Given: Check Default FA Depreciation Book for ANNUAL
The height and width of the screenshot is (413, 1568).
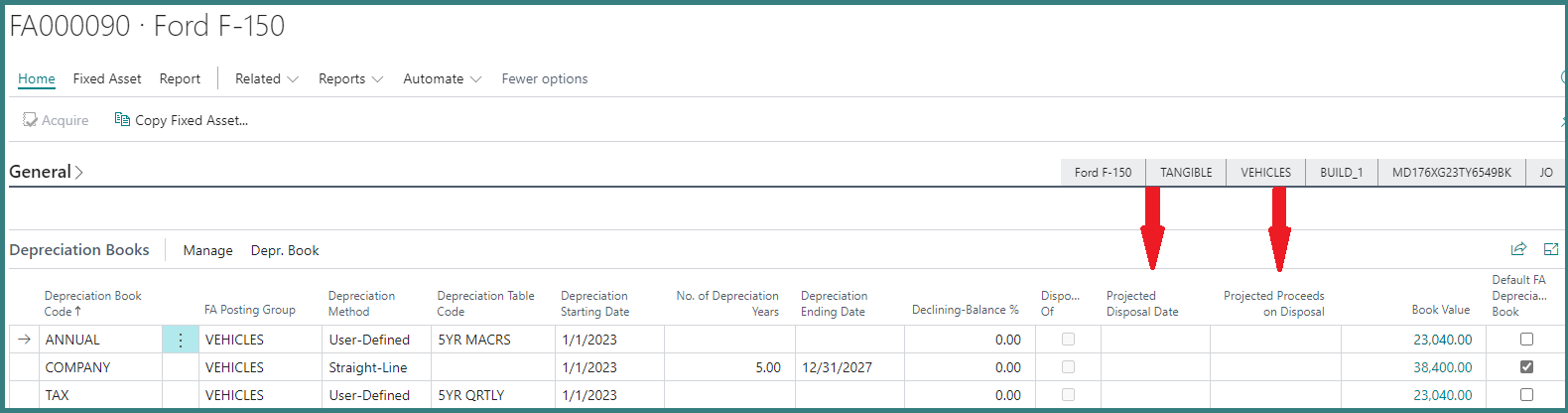Looking at the screenshot, I should pyautogui.click(x=1526, y=340).
